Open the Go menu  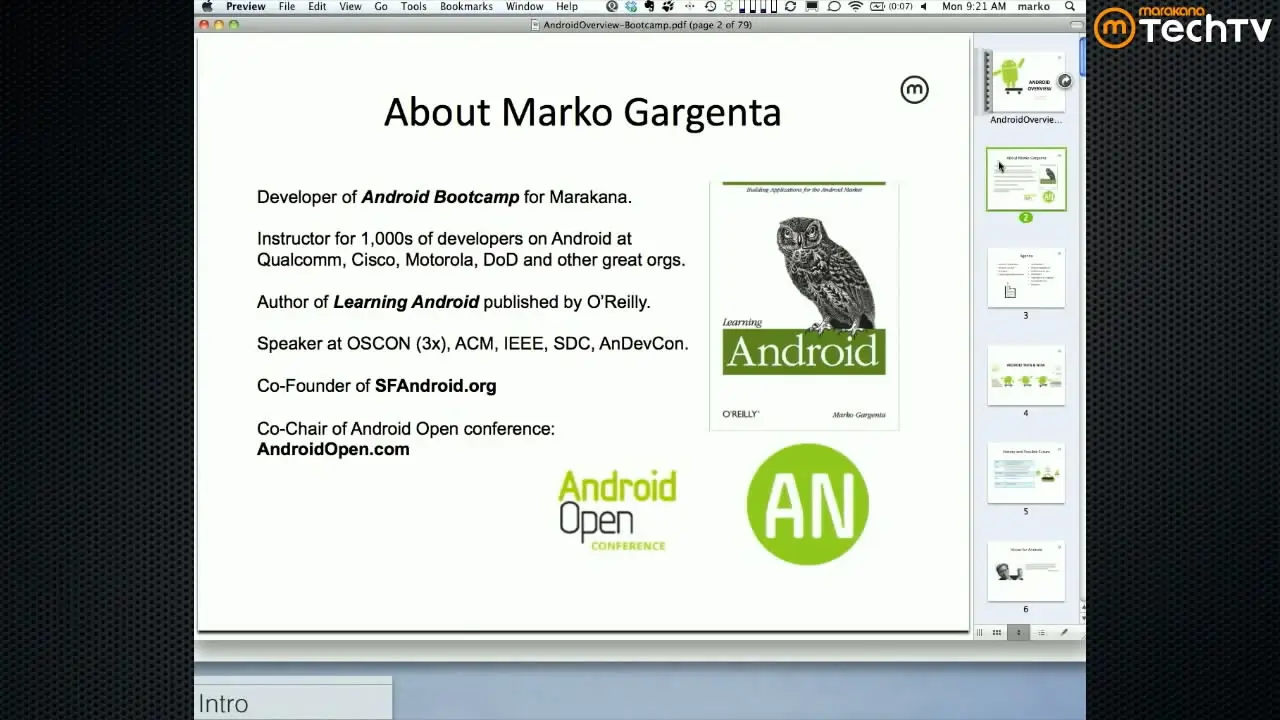pyautogui.click(x=381, y=6)
